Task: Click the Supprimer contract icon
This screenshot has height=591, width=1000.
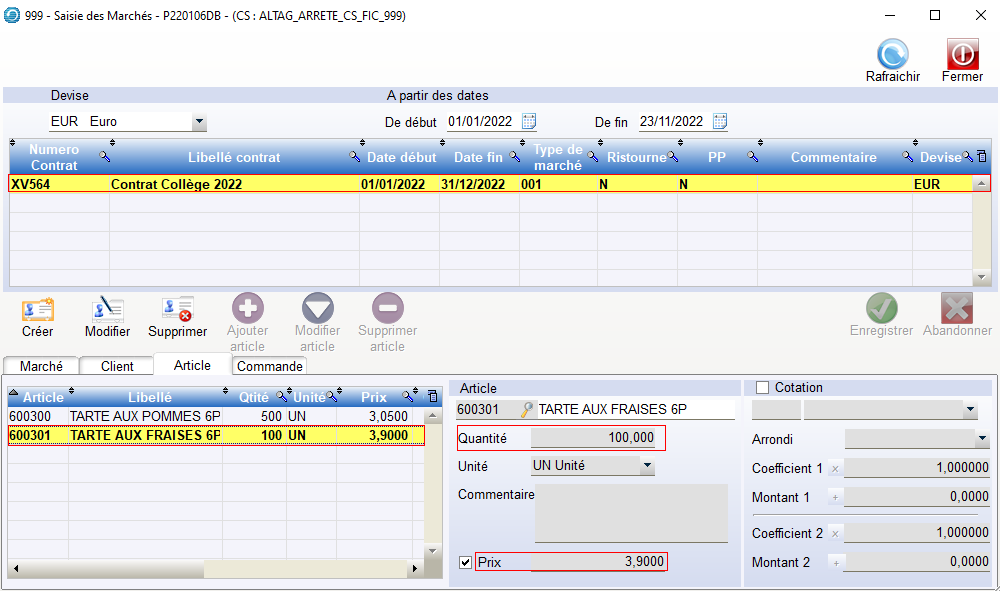Action: (x=178, y=310)
